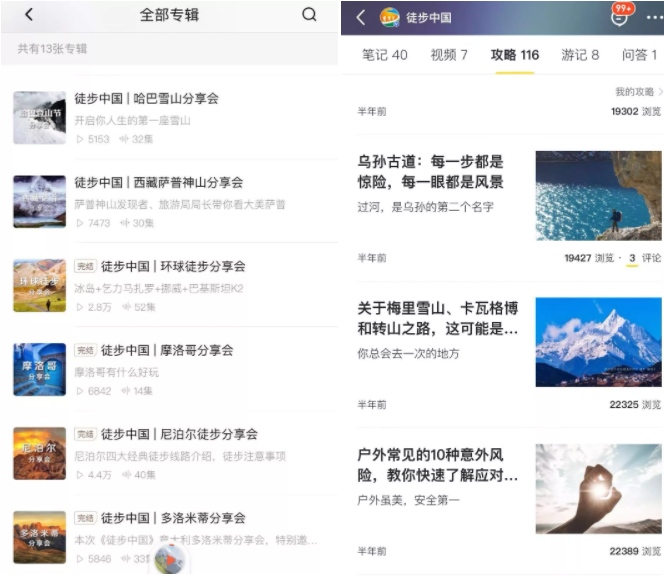Image resolution: width=664 pixels, height=576 pixels.
Task: Click the 全部专辑 page title
Action: pos(169,15)
